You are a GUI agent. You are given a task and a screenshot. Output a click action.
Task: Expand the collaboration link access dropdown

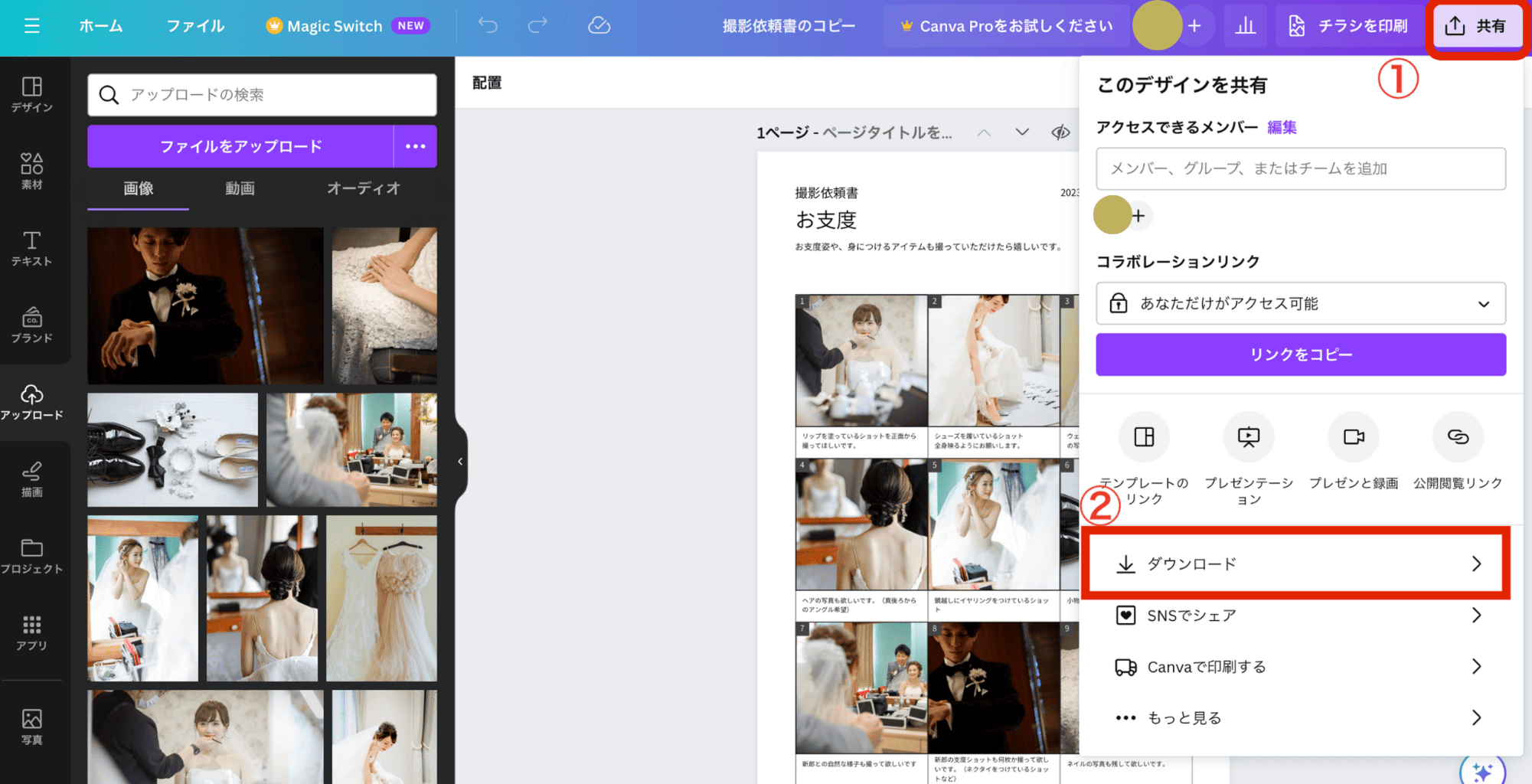point(1300,304)
